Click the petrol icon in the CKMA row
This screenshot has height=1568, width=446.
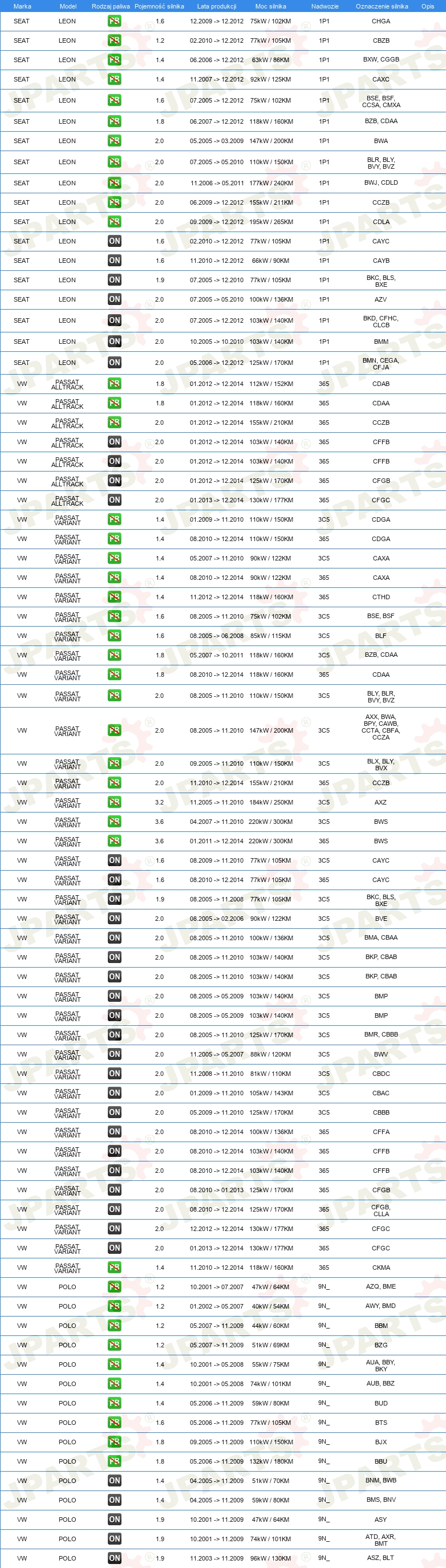[115, 1268]
